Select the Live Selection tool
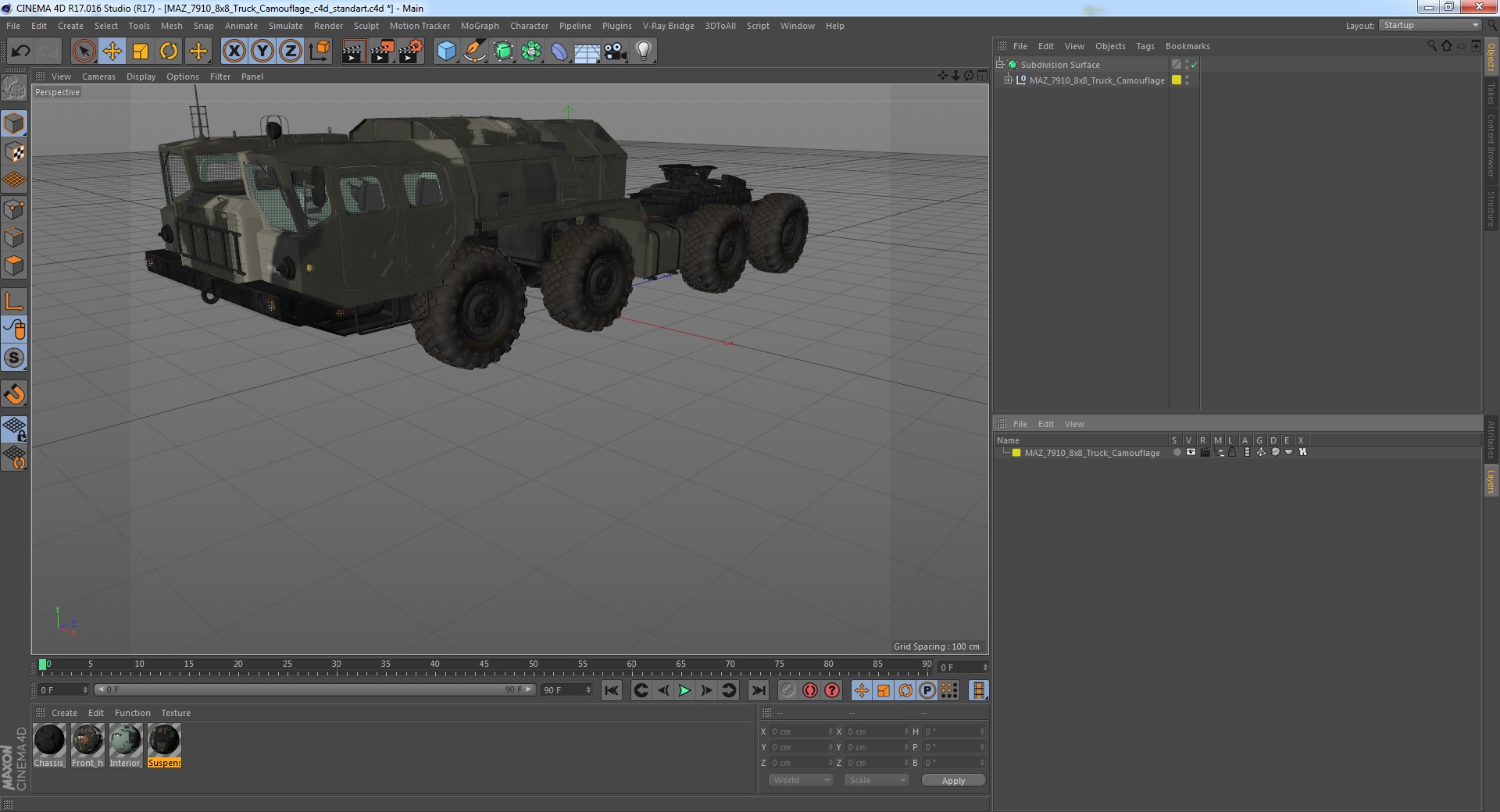 pos(84,52)
